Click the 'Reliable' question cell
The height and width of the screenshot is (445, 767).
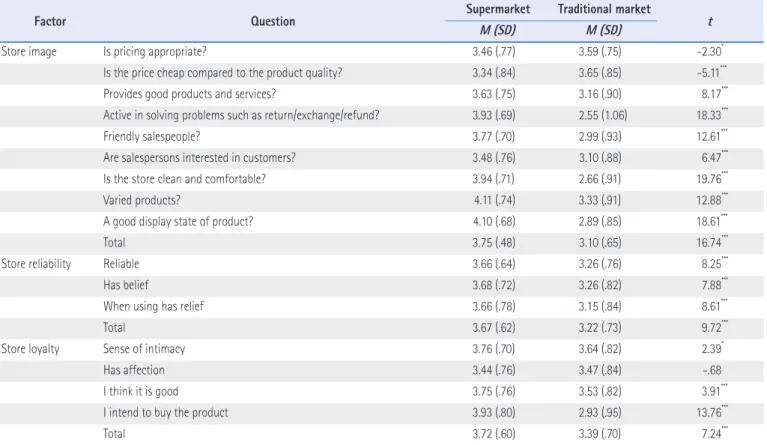coord(121,264)
